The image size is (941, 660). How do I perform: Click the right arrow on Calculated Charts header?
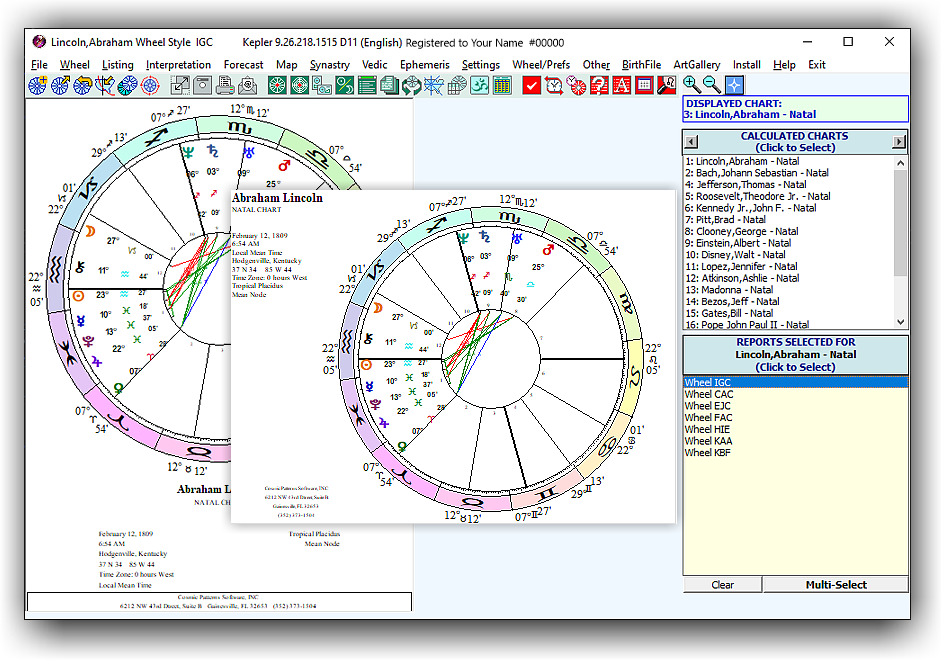click(x=898, y=142)
